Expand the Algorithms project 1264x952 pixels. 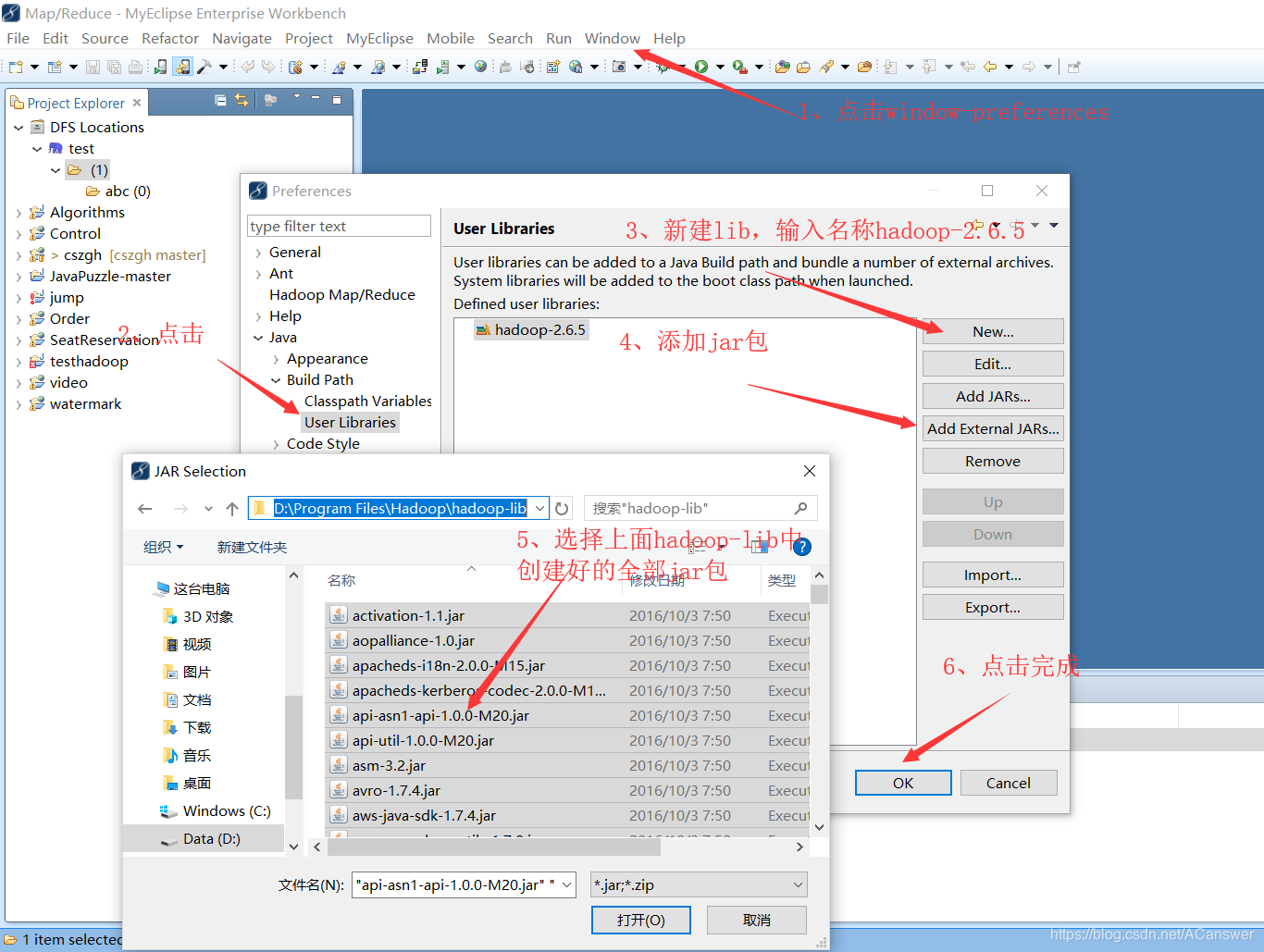coord(19,213)
